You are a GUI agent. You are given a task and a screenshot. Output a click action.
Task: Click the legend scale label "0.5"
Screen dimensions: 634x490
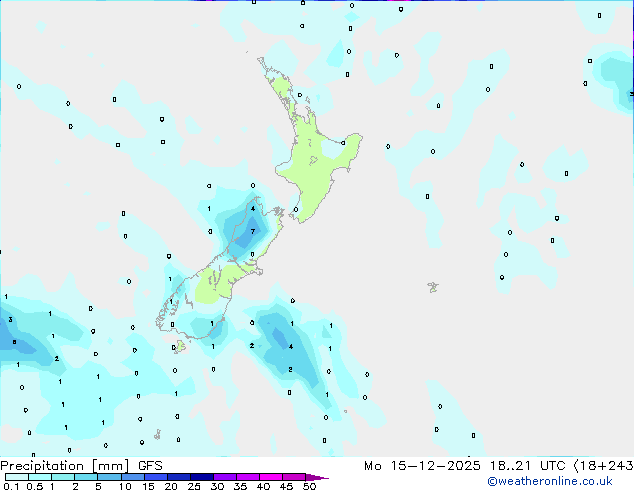(34, 486)
